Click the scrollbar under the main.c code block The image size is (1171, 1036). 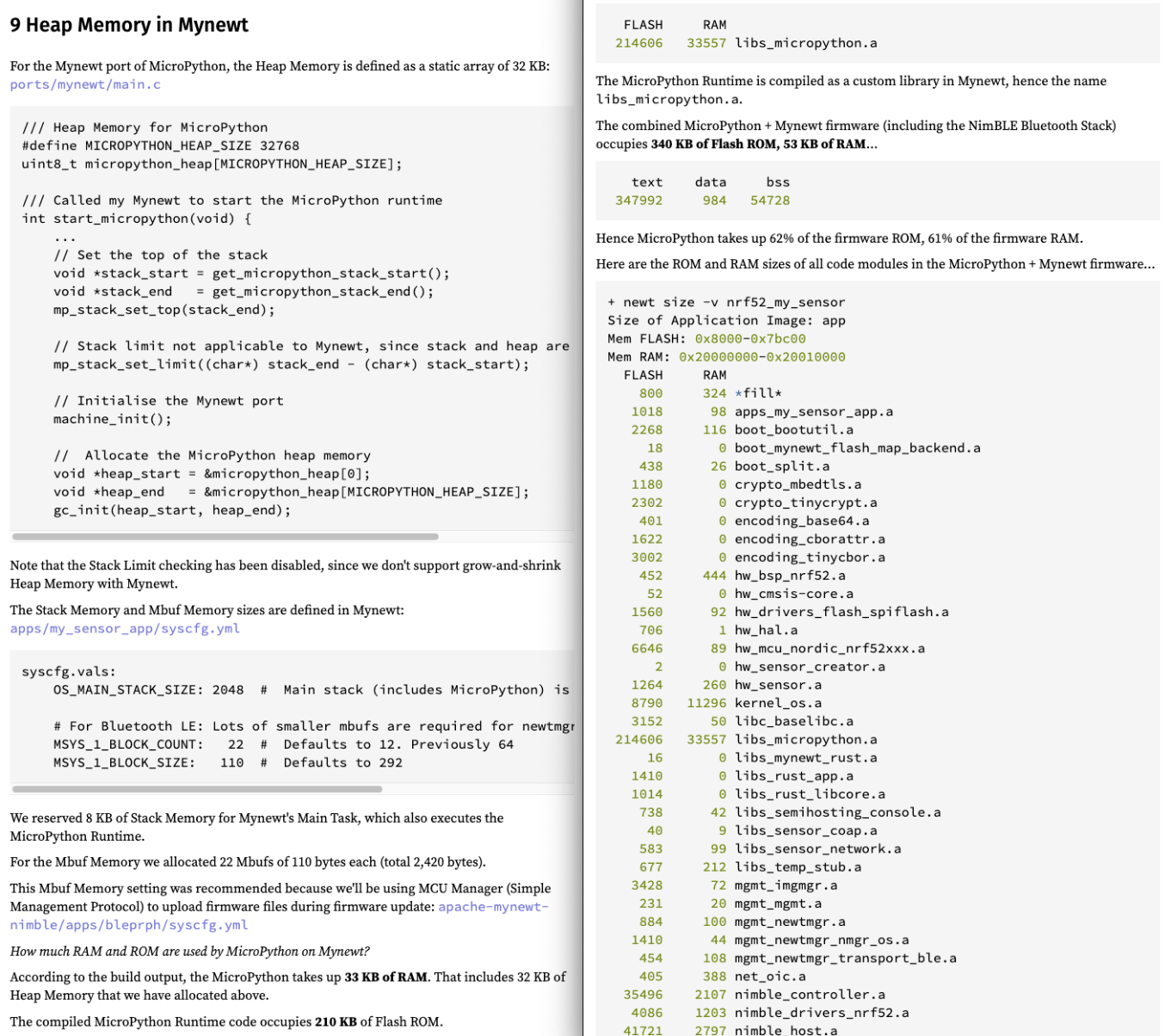[x=225, y=537]
